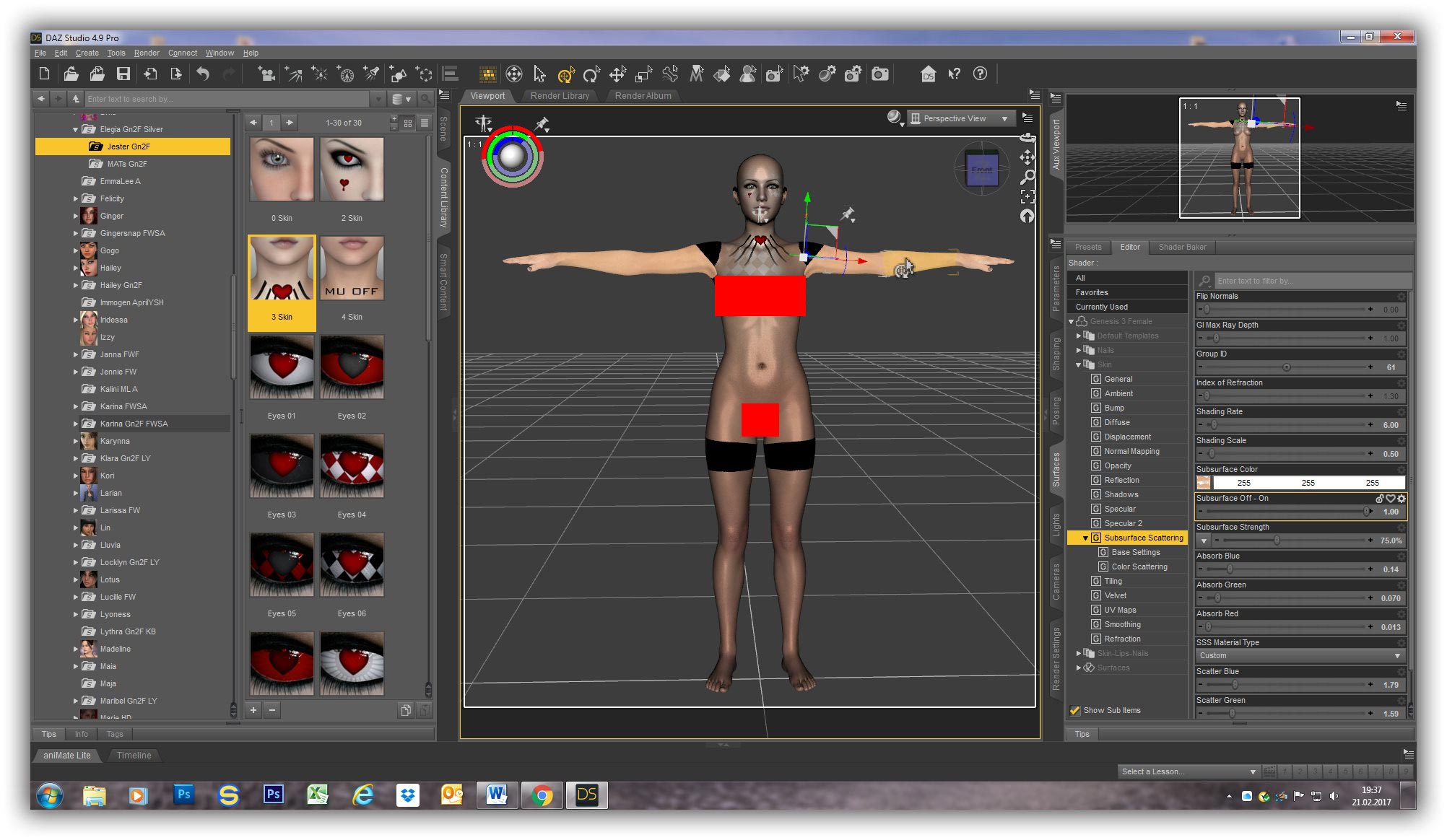1447x840 pixels.
Task: Select the Rotate tool icon
Action: pos(591,74)
